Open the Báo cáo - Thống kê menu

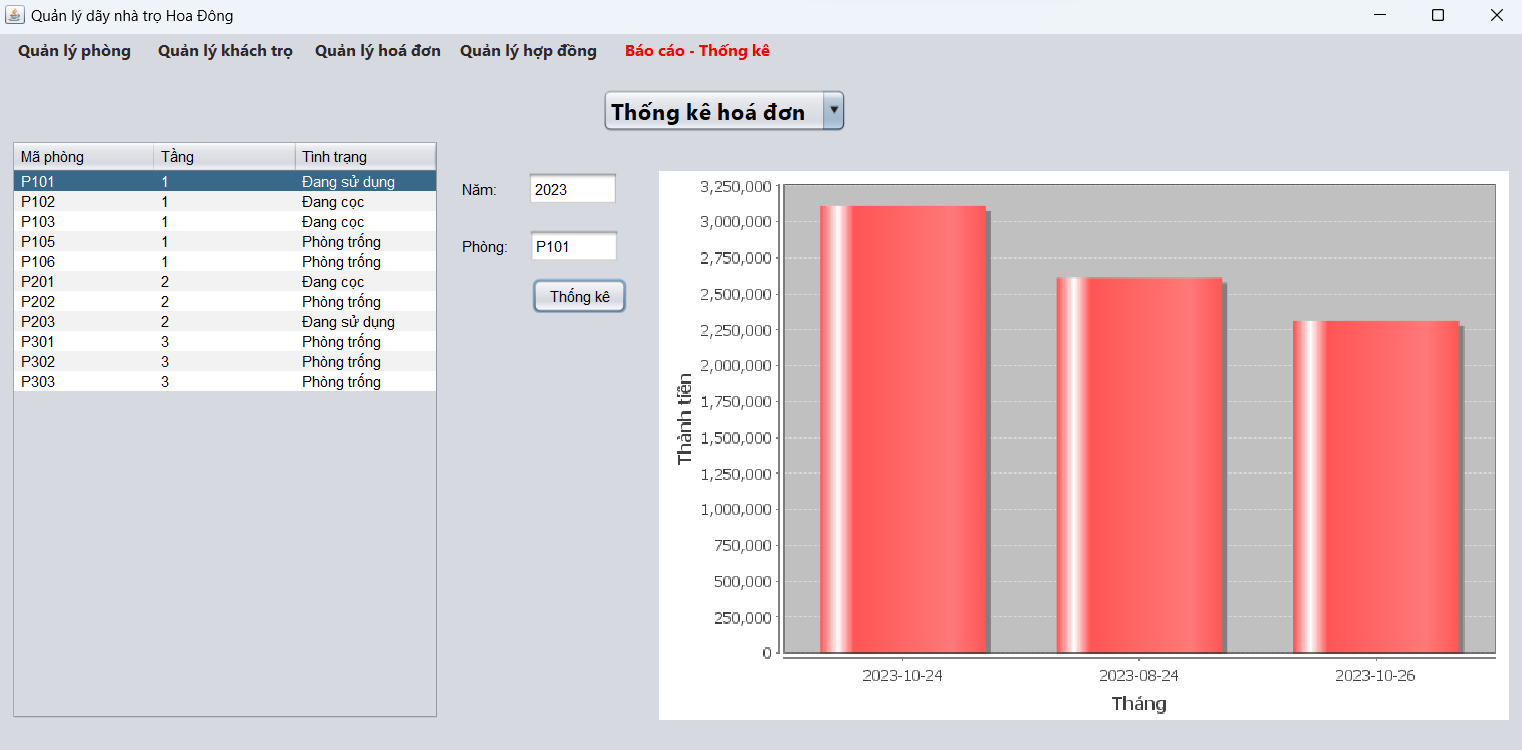pyautogui.click(x=697, y=51)
